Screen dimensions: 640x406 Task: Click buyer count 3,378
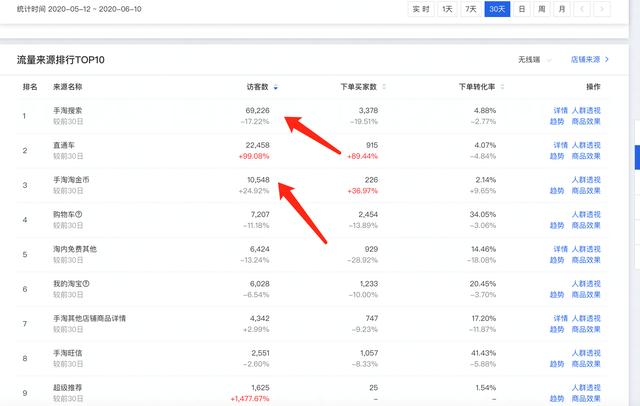(369, 111)
